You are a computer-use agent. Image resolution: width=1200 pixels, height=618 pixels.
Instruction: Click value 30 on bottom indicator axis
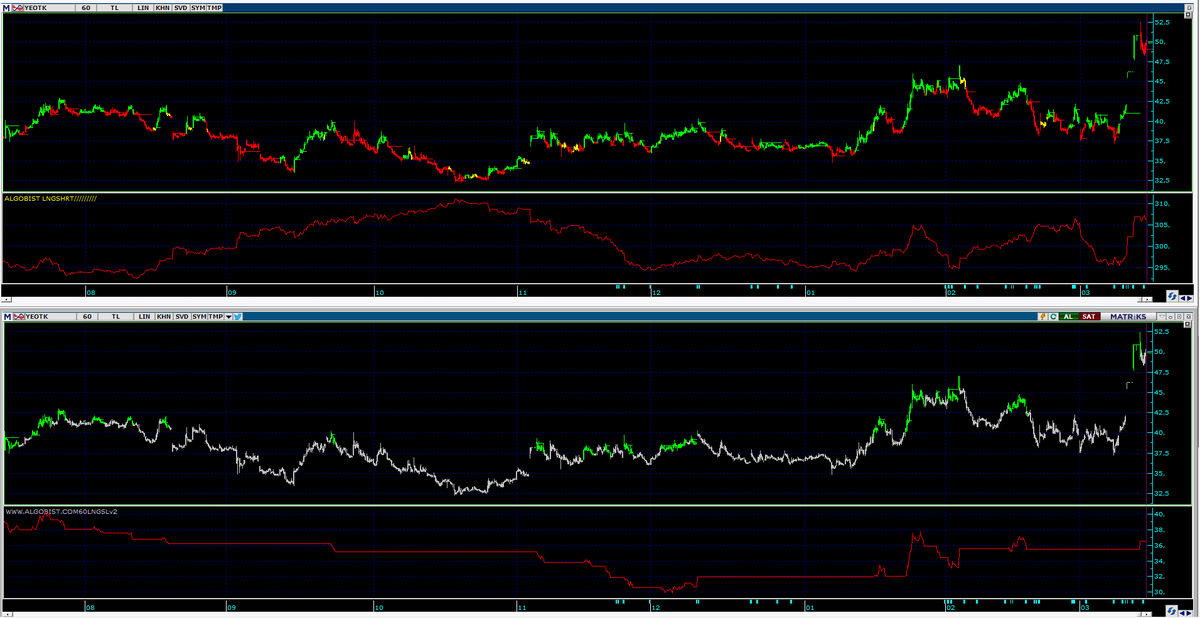click(x=1159, y=592)
